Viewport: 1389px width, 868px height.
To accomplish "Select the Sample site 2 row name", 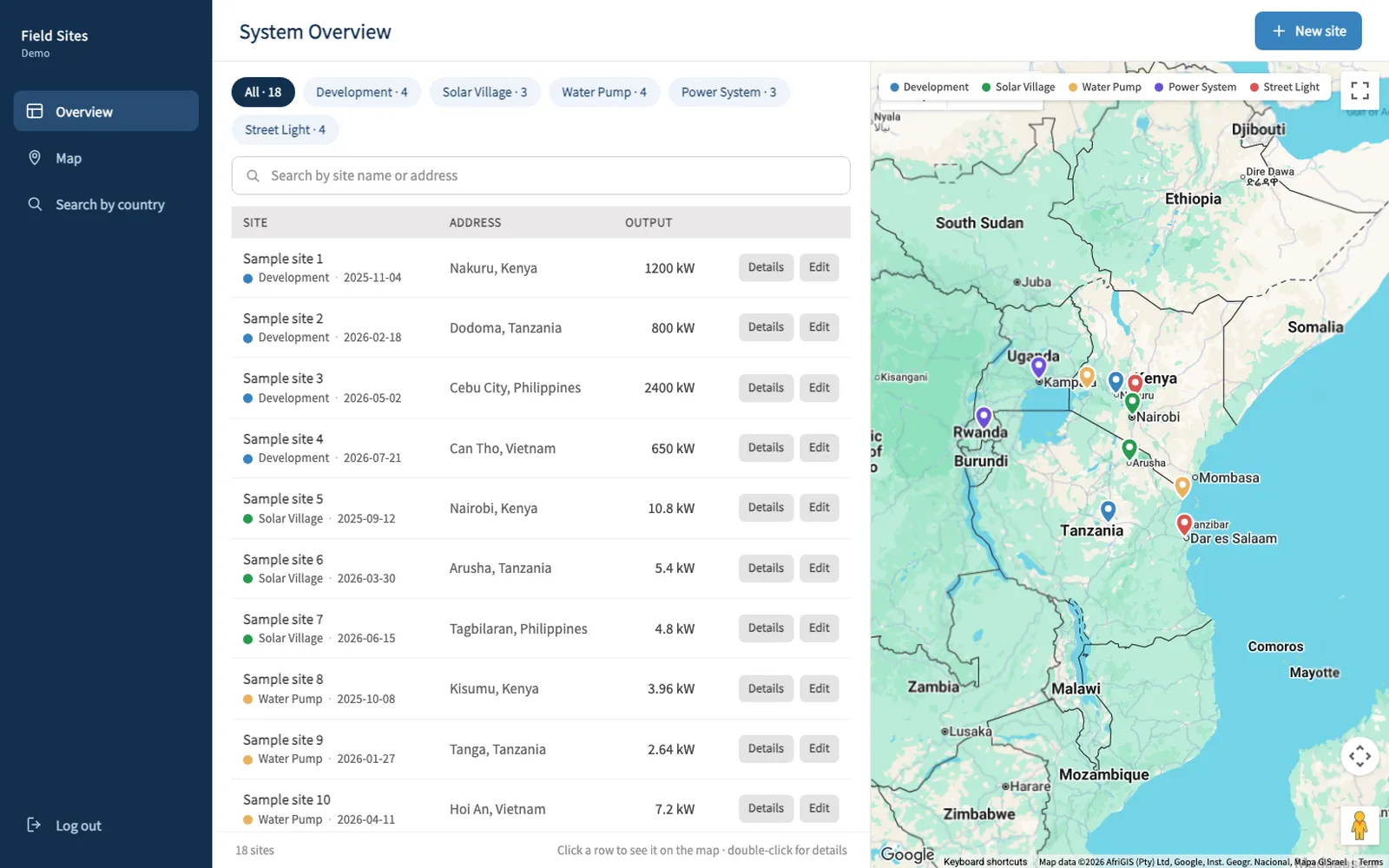I will tap(283, 319).
